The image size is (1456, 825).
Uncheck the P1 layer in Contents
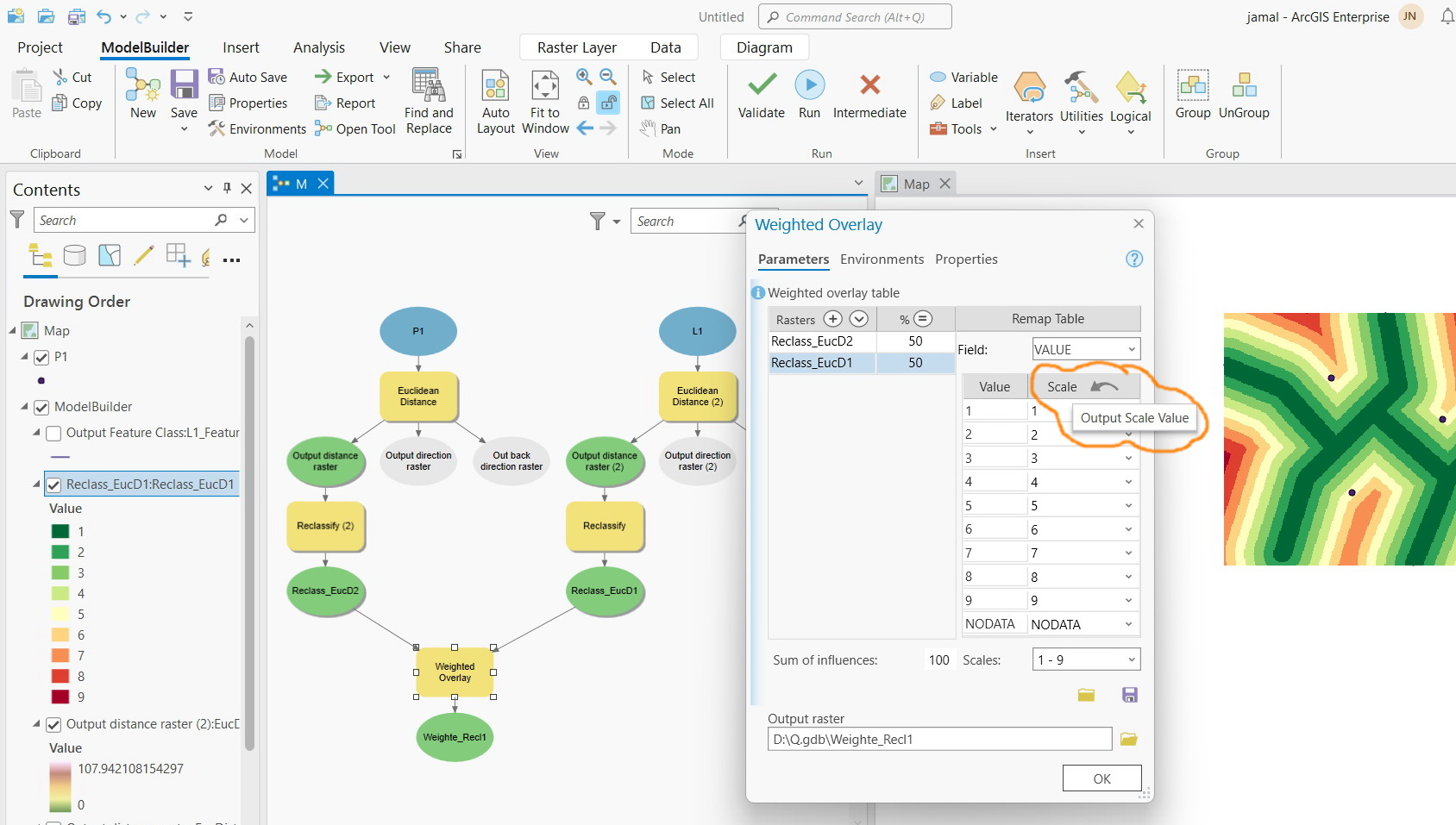point(41,357)
